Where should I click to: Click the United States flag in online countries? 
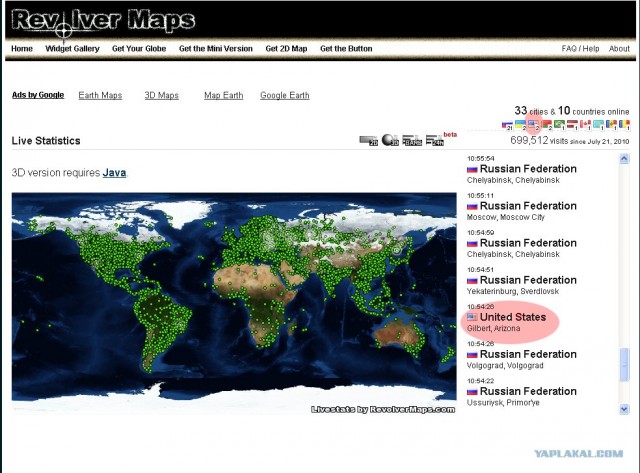[x=533, y=124]
